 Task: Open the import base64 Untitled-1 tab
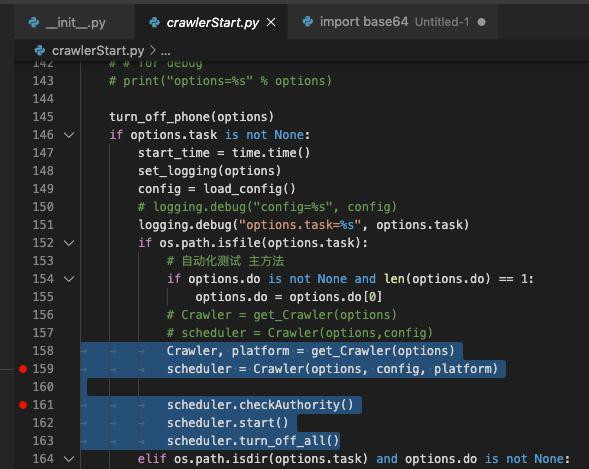(393, 22)
